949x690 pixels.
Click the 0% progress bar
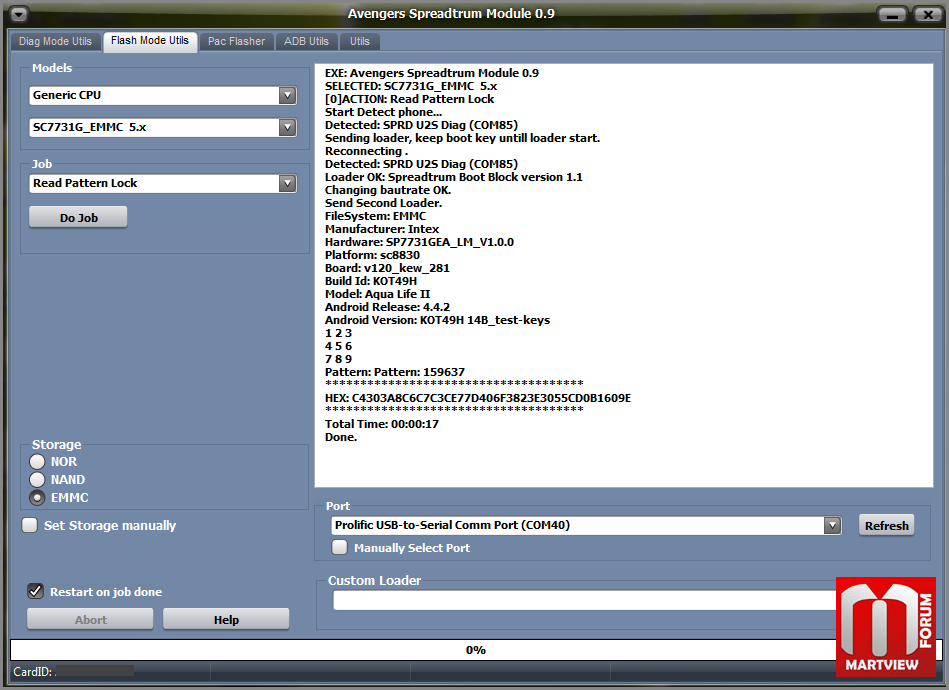(476, 650)
